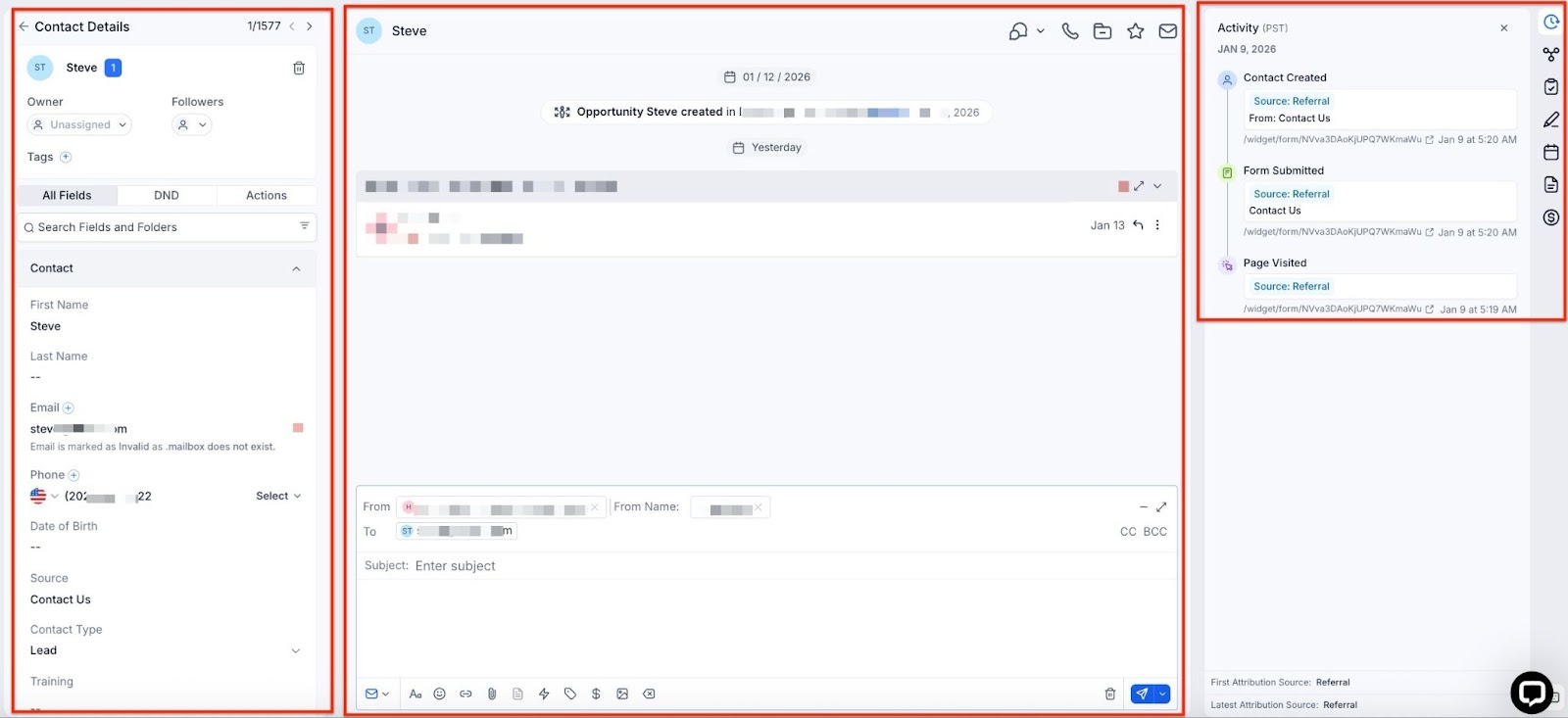
Task: Insert a template or snippet document
Action: (x=517, y=694)
